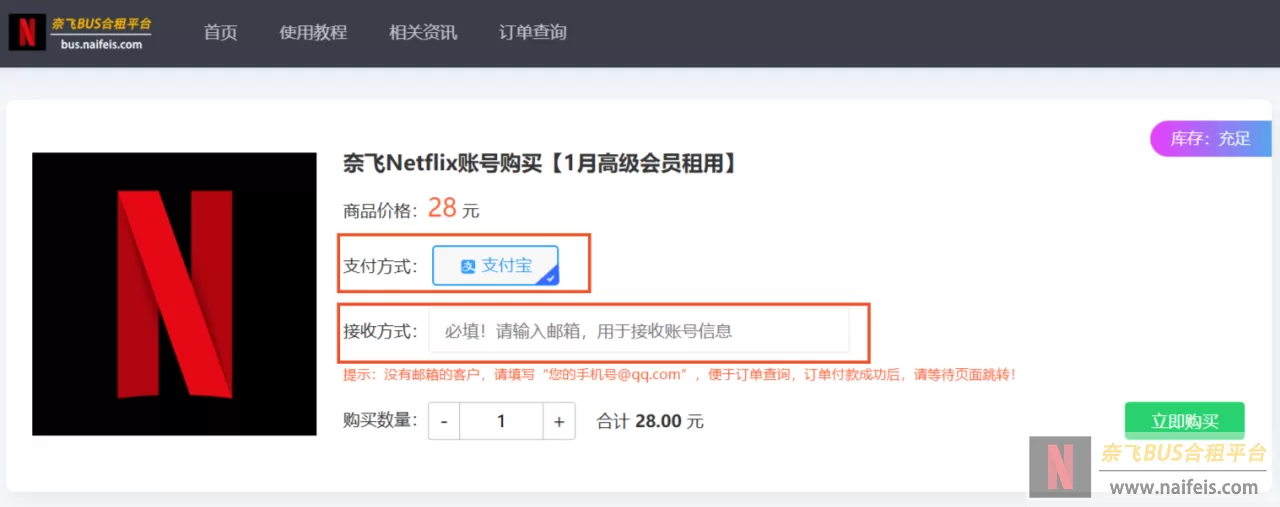The height and width of the screenshot is (507, 1280).
Task: Open the 相关资讯 menu item
Action: tap(423, 32)
